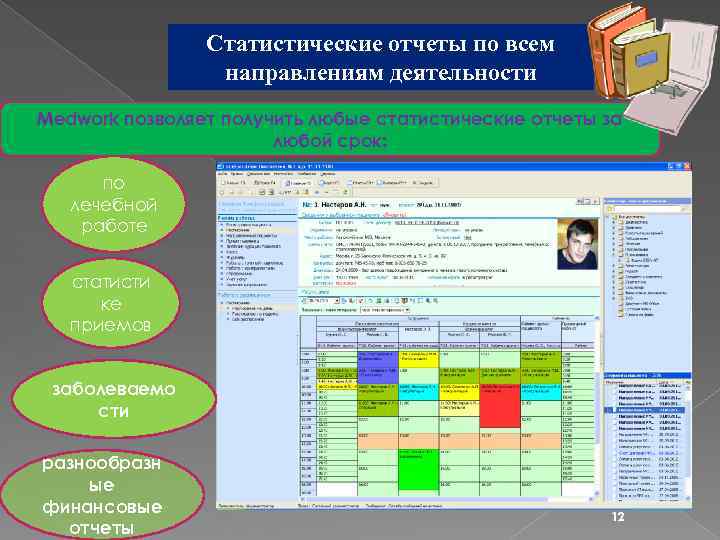Click the slide title 'Статистические отчеты' banner
This screenshot has width=720, height=540.
[x=380, y=57]
